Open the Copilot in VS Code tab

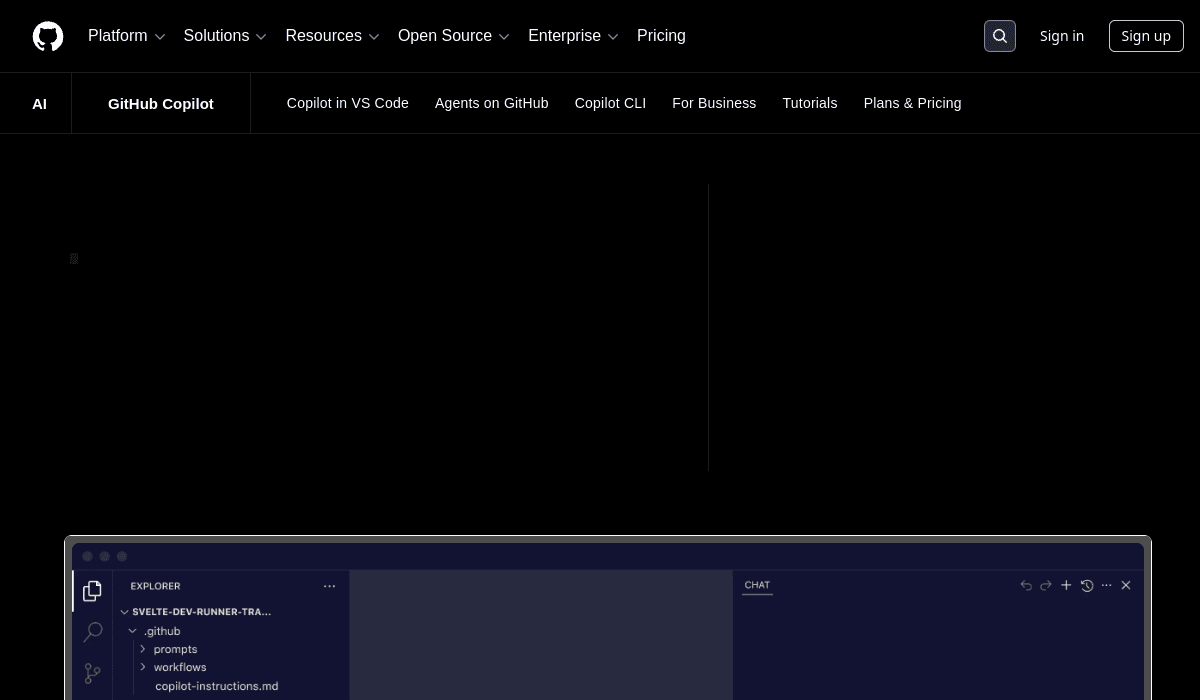[x=348, y=103]
